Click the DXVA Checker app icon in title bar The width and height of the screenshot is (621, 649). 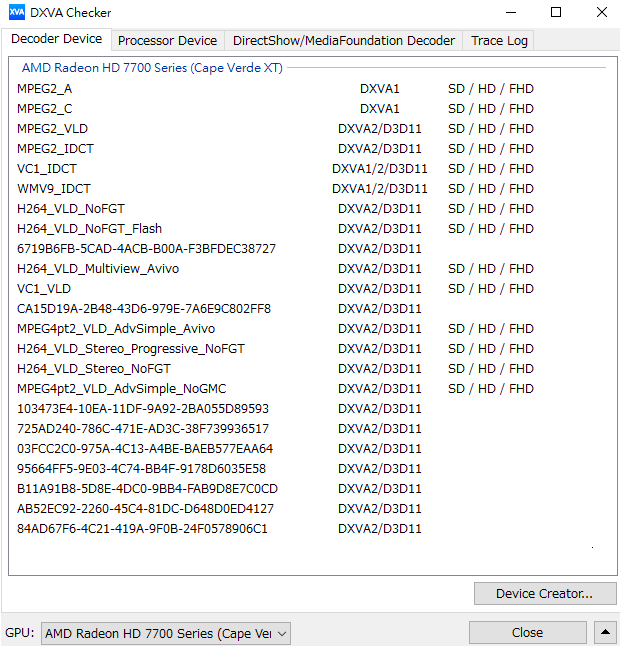point(17,12)
